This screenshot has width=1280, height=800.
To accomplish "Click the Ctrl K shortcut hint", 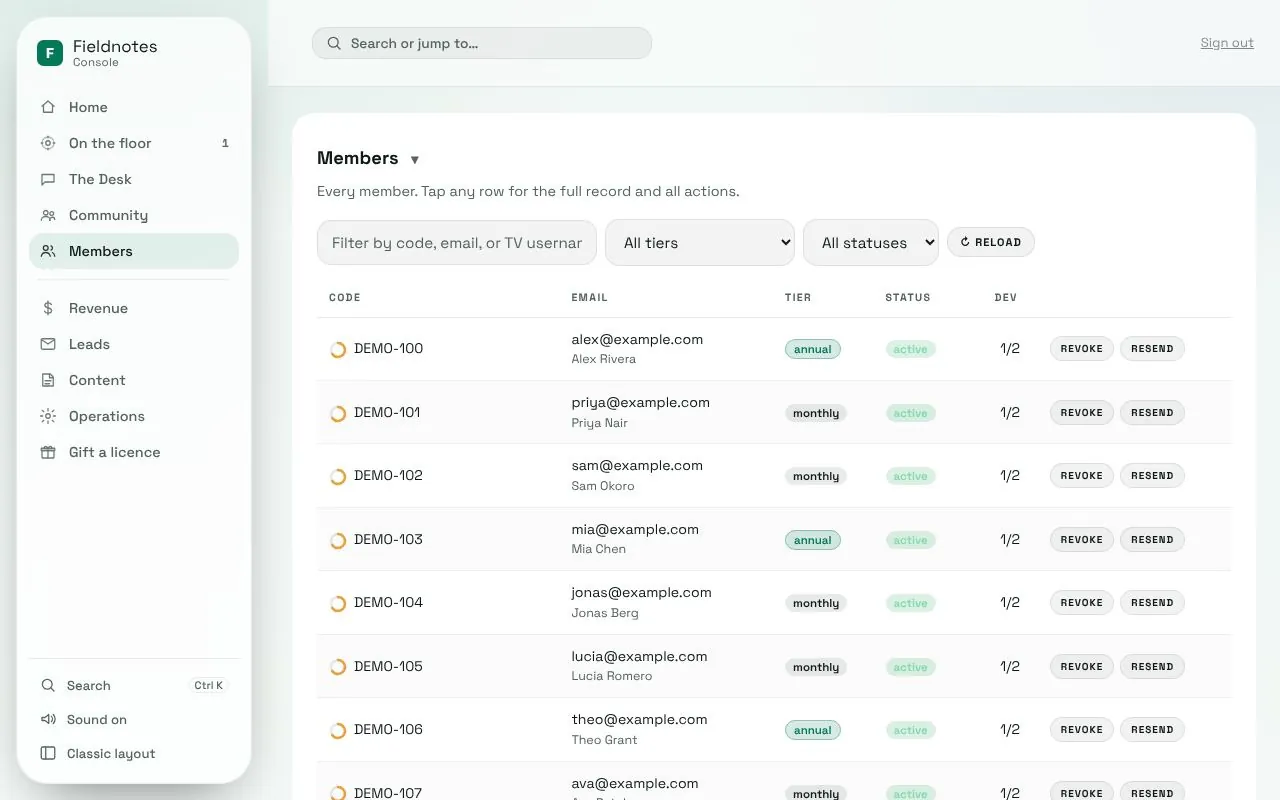I will point(209,686).
